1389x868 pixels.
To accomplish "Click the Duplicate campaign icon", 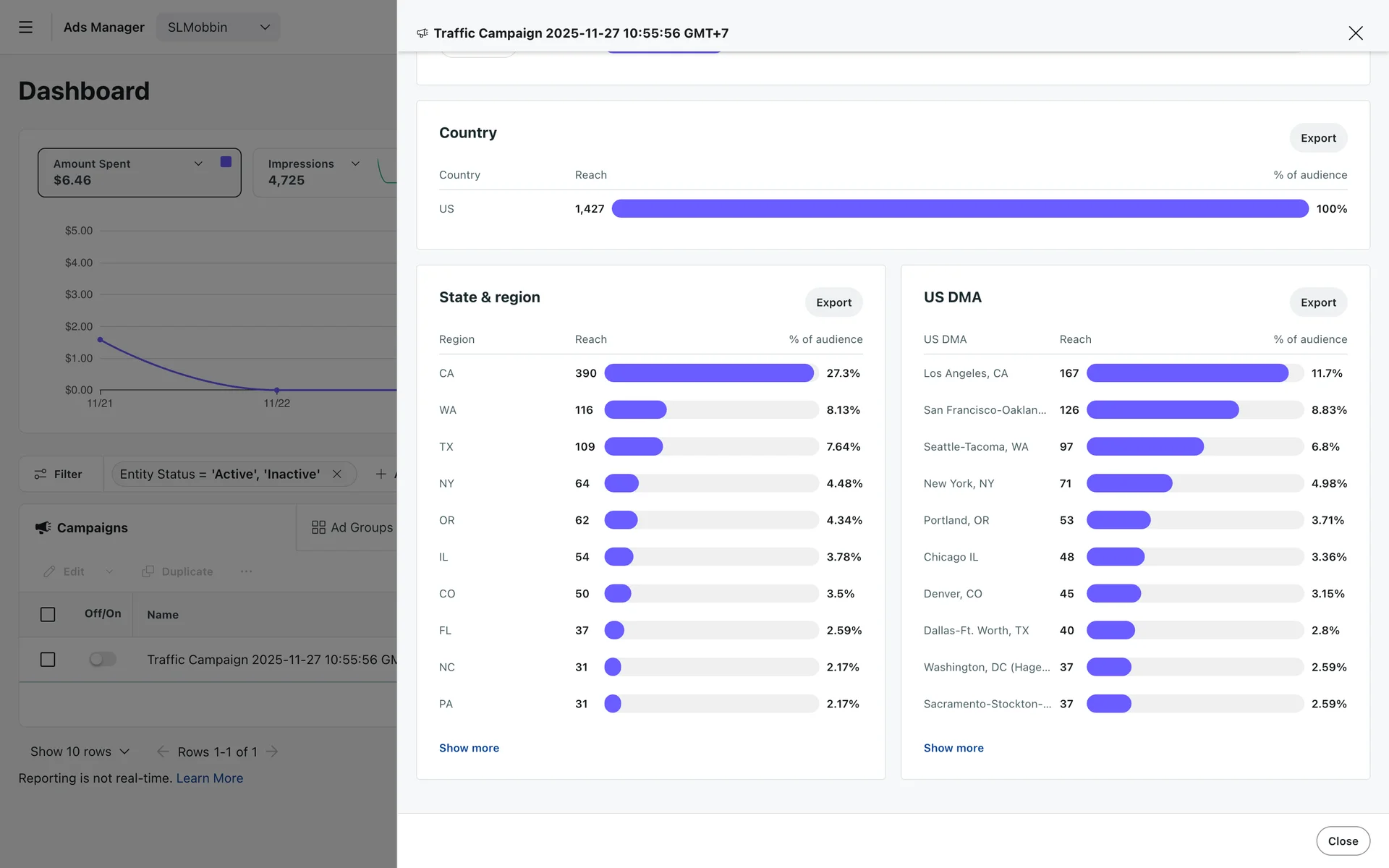I will coord(148,571).
